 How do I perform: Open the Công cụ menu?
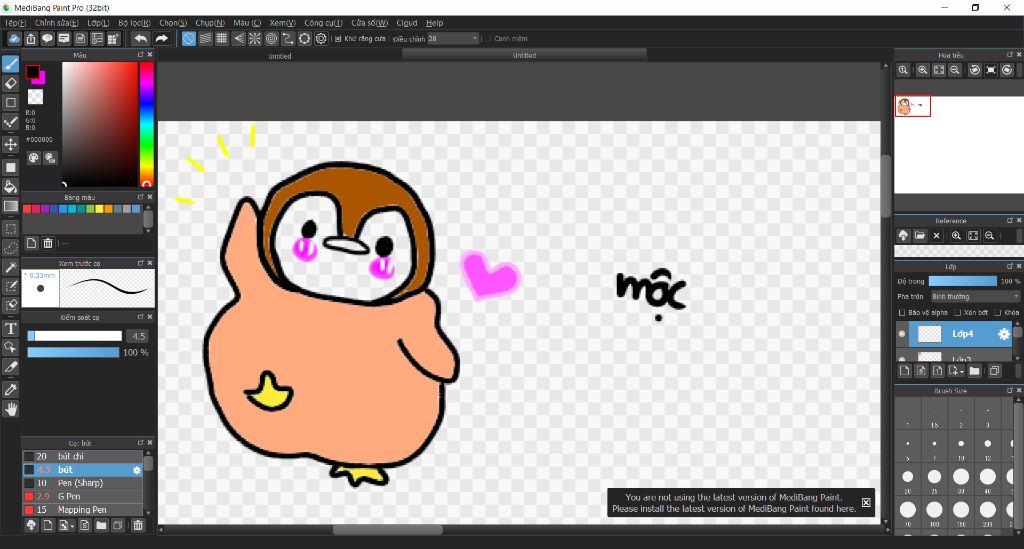click(323, 23)
